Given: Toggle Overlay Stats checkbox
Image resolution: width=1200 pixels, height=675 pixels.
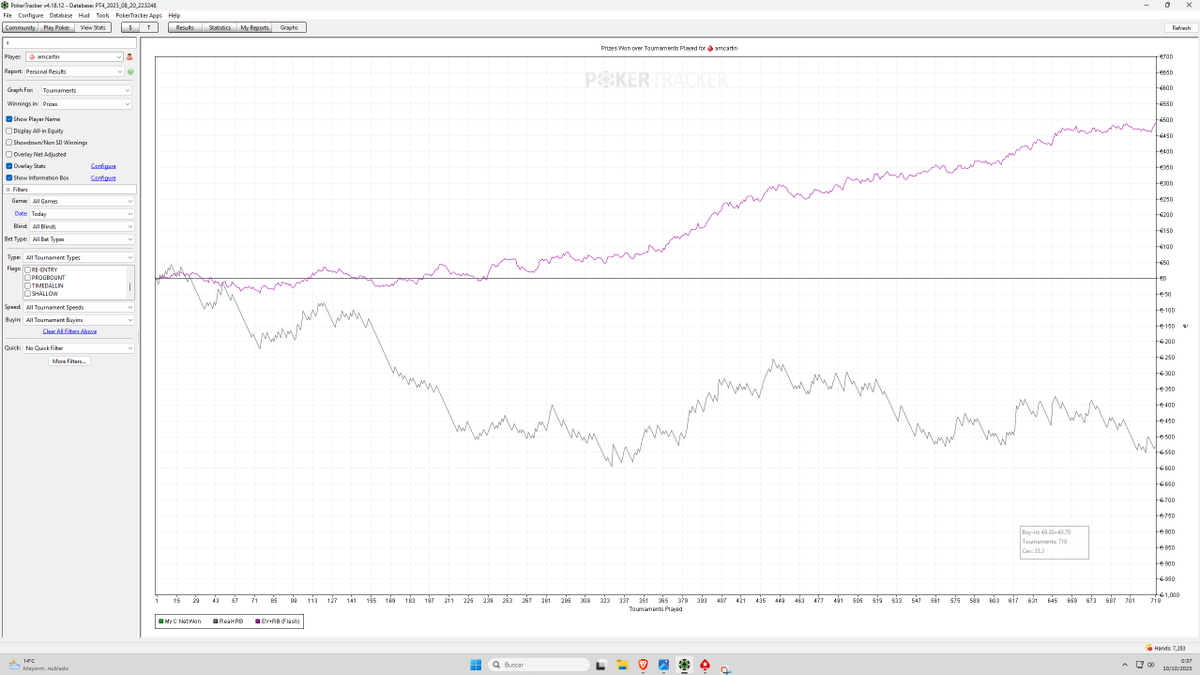Looking at the screenshot, I should [9, 166].
